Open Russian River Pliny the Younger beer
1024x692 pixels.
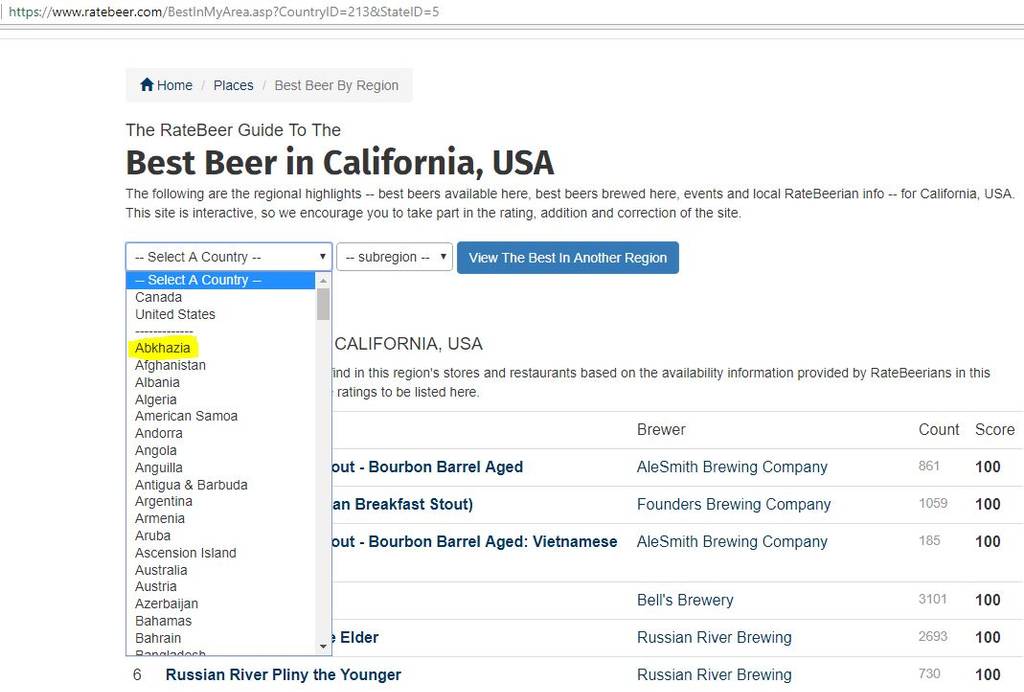(283, 674)
